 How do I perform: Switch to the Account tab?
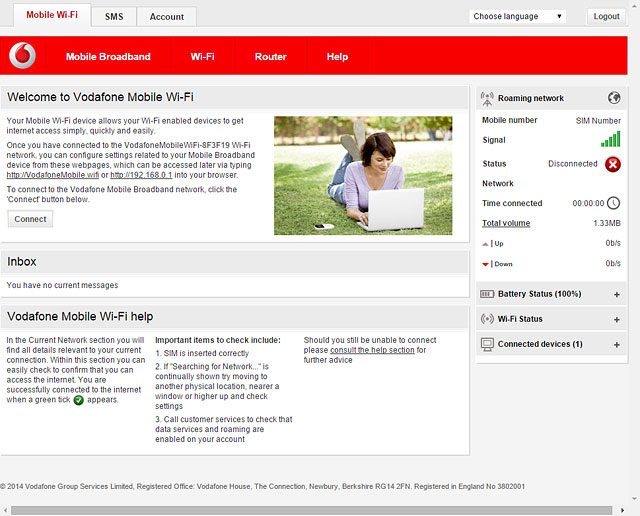pyautogui.click(x=166, y=17)
